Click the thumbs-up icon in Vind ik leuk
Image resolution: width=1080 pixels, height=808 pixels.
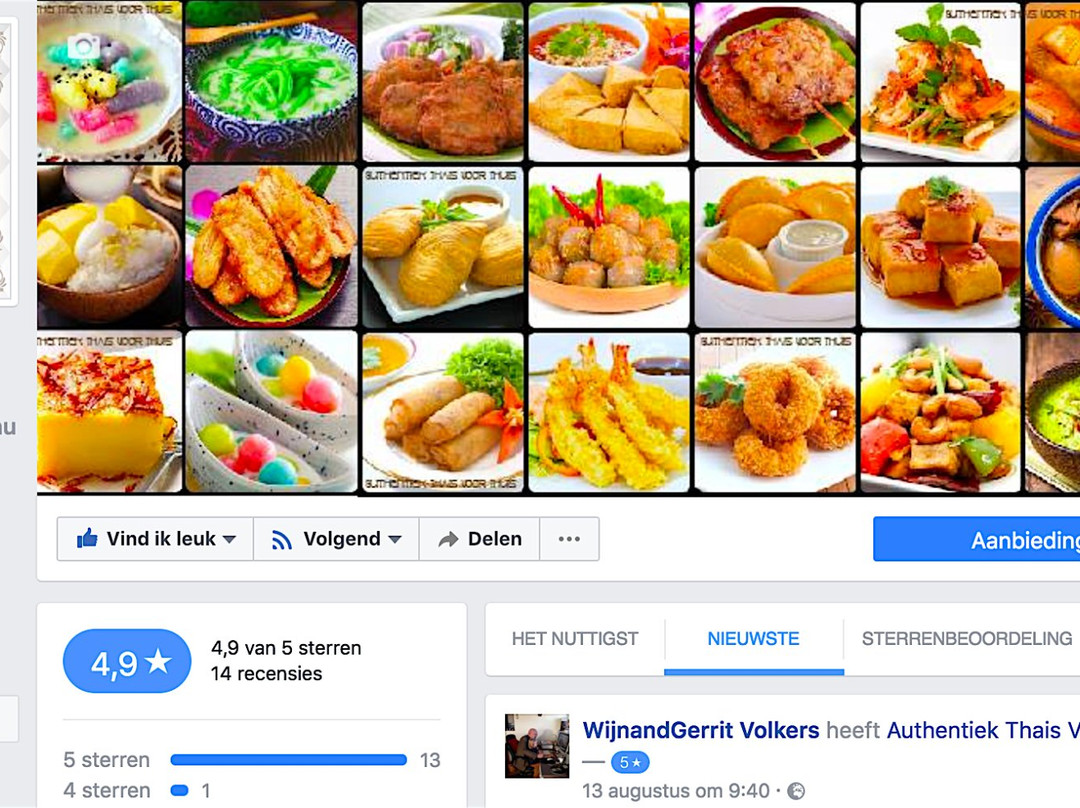coord(87,539)
